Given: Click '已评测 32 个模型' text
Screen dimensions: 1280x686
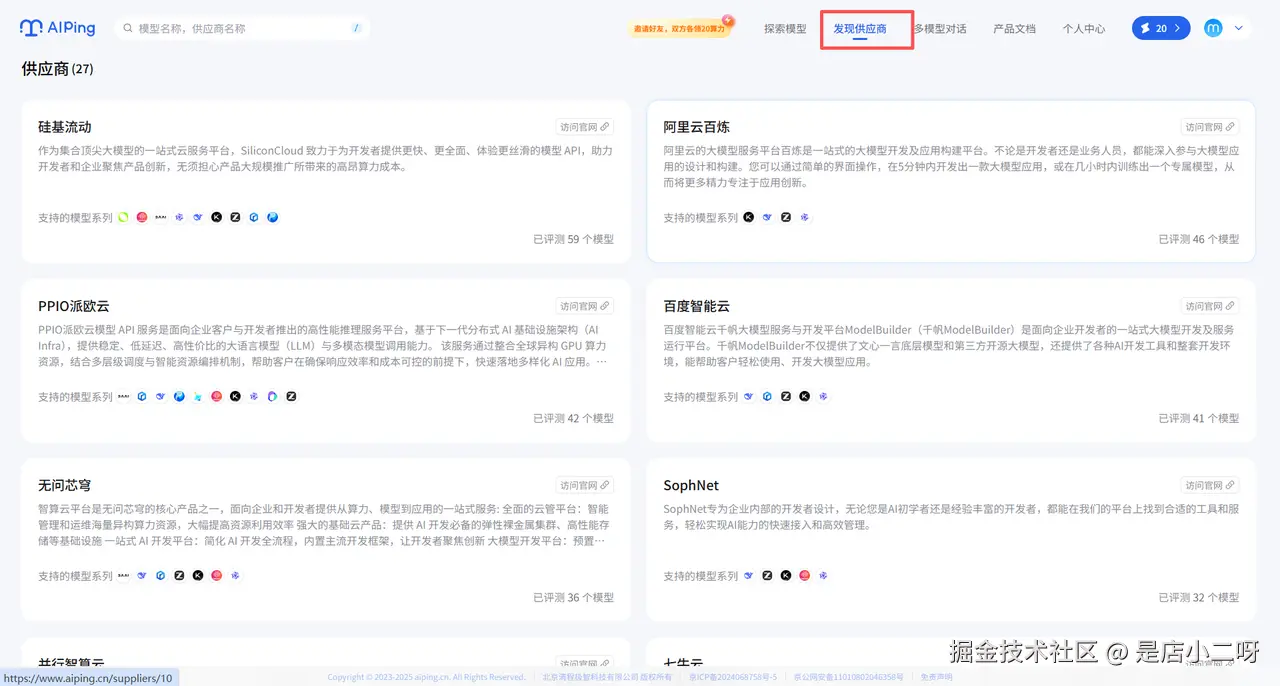Looking at the screenshot, I should 1198,597.
